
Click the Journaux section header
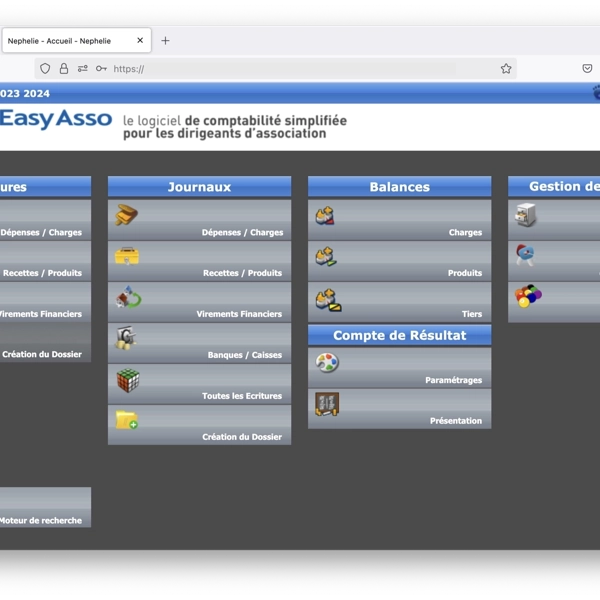pyautogui.click(x=199, y=187)
